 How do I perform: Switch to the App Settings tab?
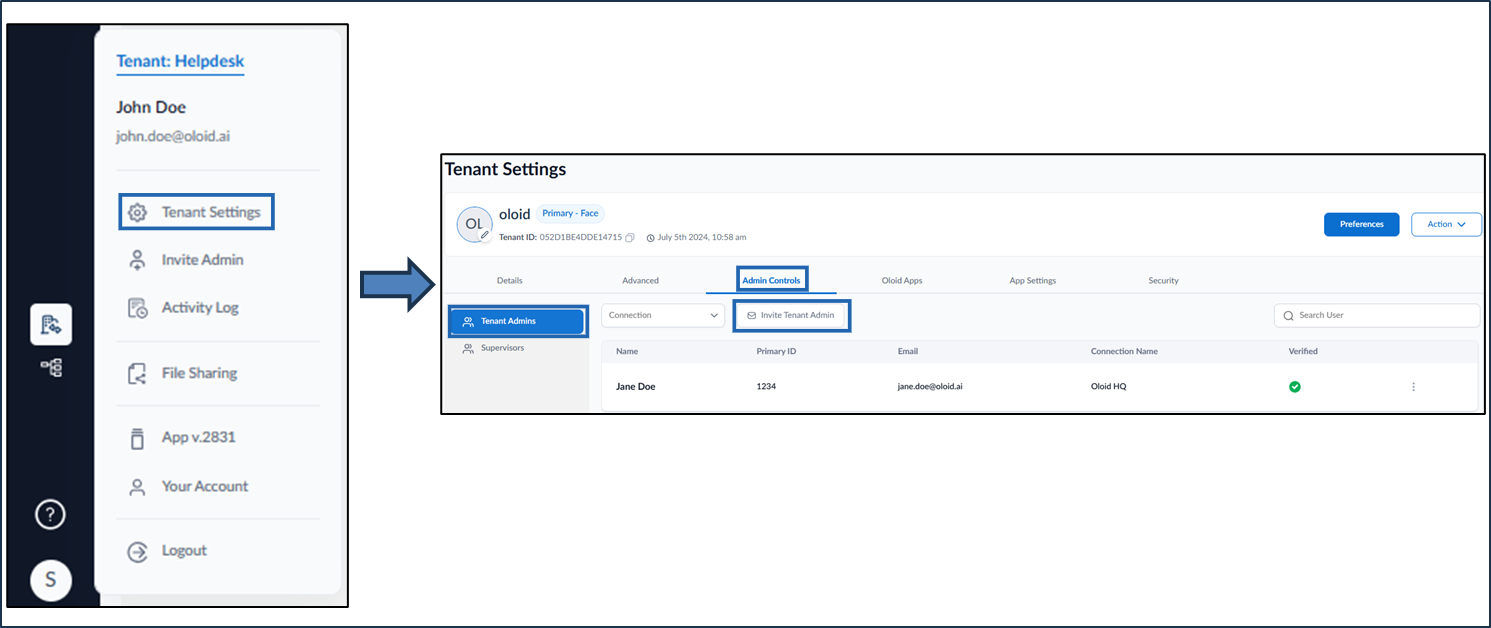coord(1033,281)
